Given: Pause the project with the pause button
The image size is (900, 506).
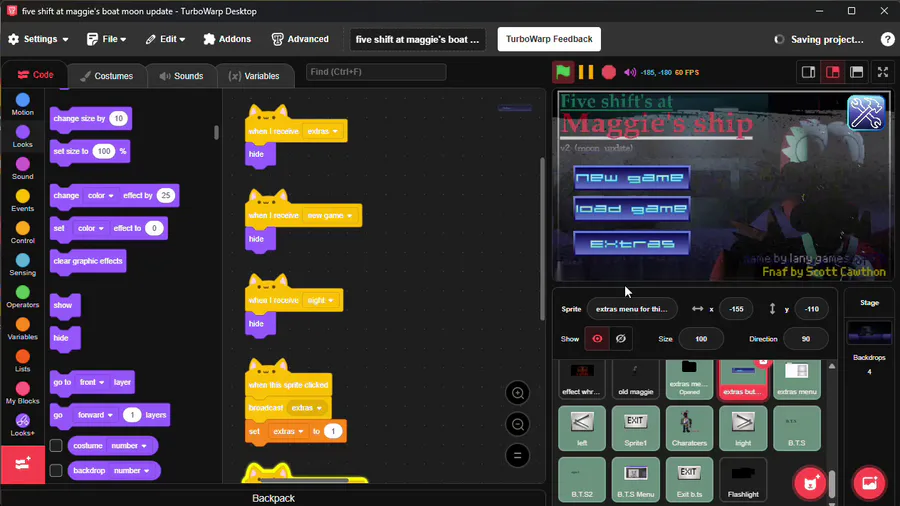Looking at the screenshot, I should [586, 72].
